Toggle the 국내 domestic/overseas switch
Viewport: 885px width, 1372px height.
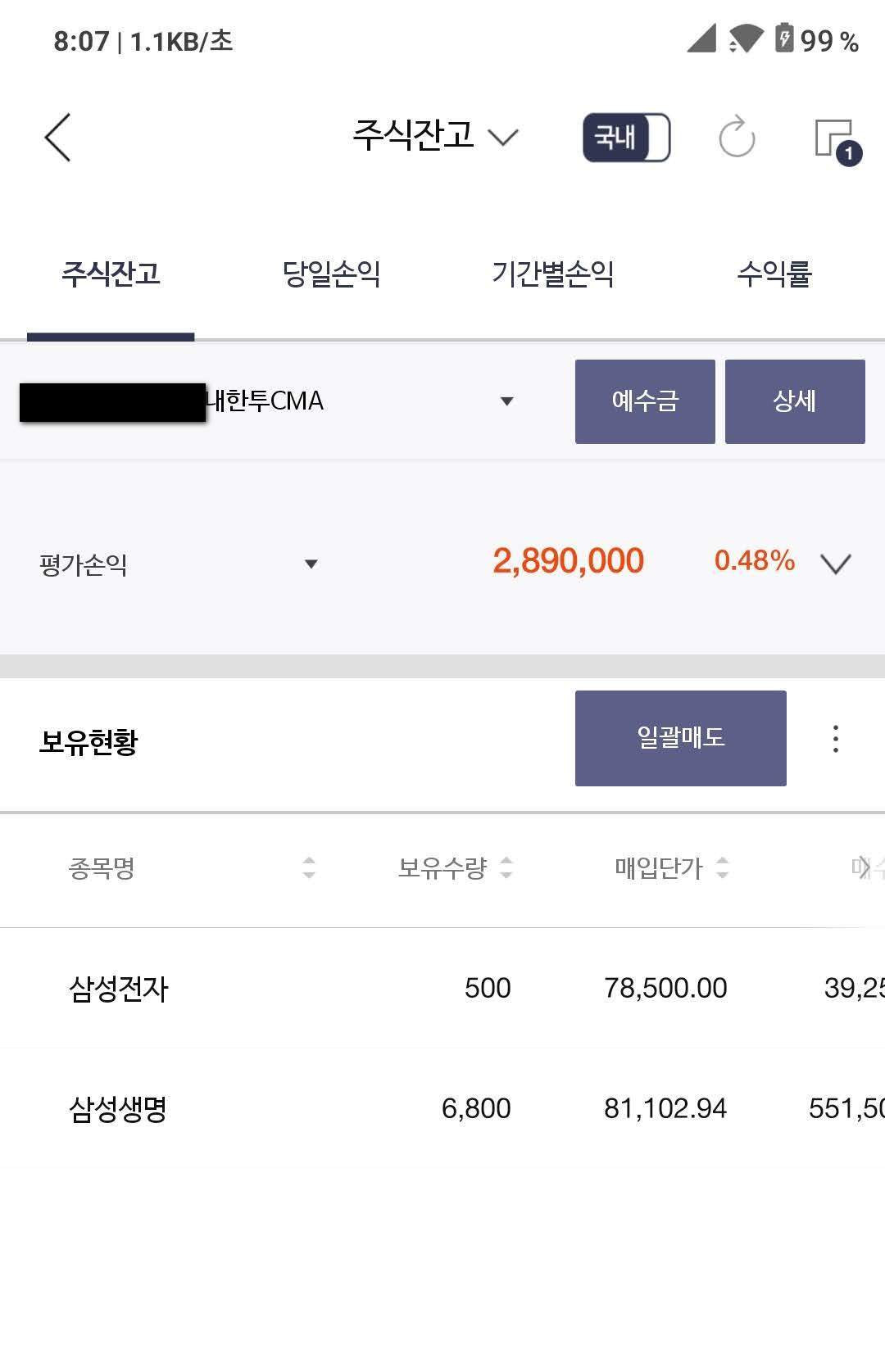627,137
